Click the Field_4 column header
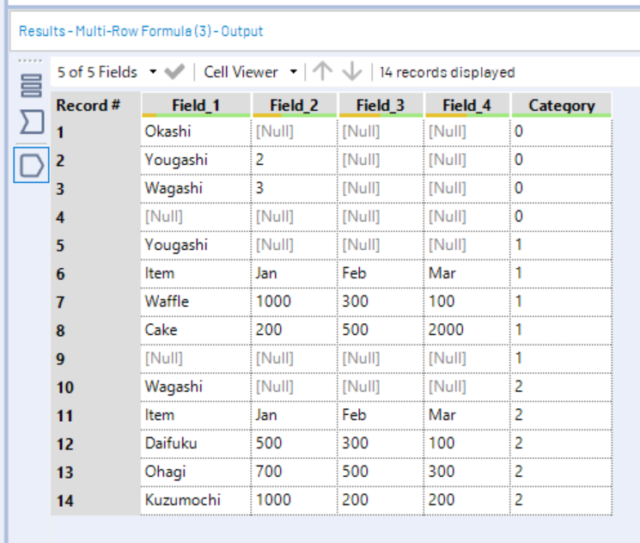Image resolution: width=640 pixels, height=543 pixels. coord(467,105)
